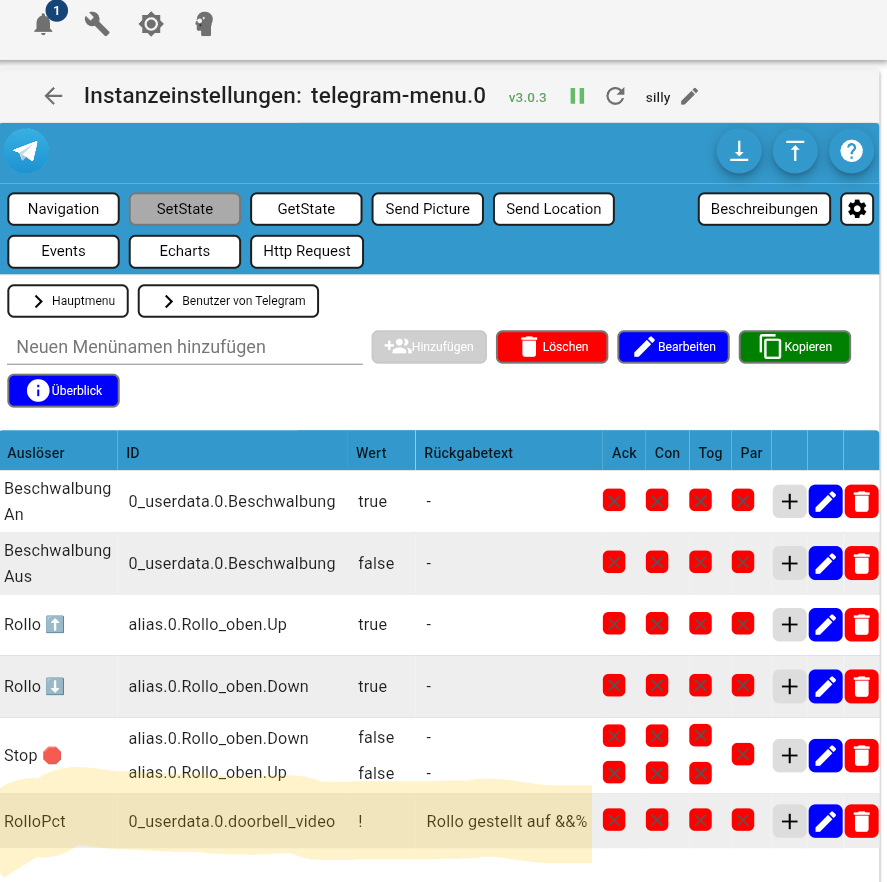Select the Rückgabetext 'Rollo gestellt auf &&%'
Viewport: 887px width, 882px height.
(x=506, y=821)
